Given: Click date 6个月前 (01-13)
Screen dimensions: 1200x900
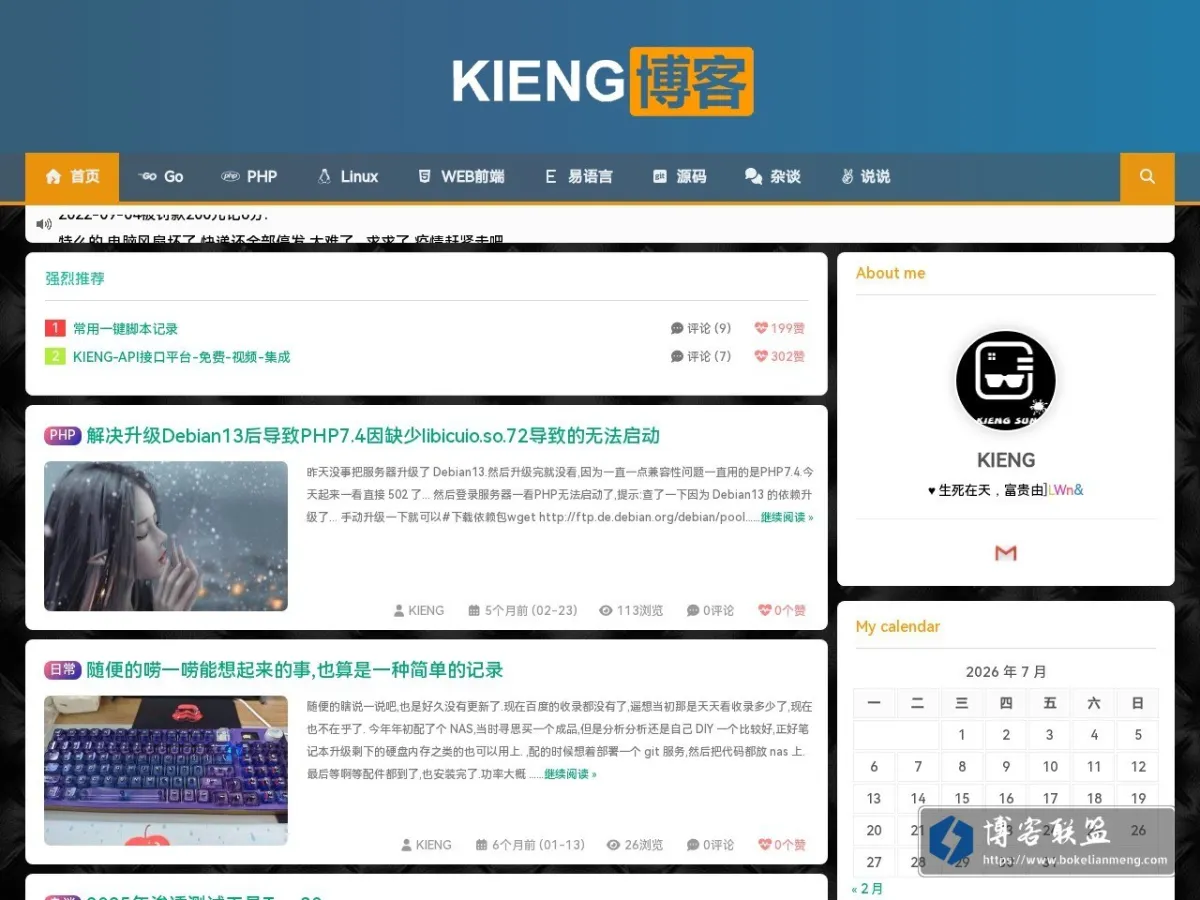Looking at the screenshot, I should 530,845.
